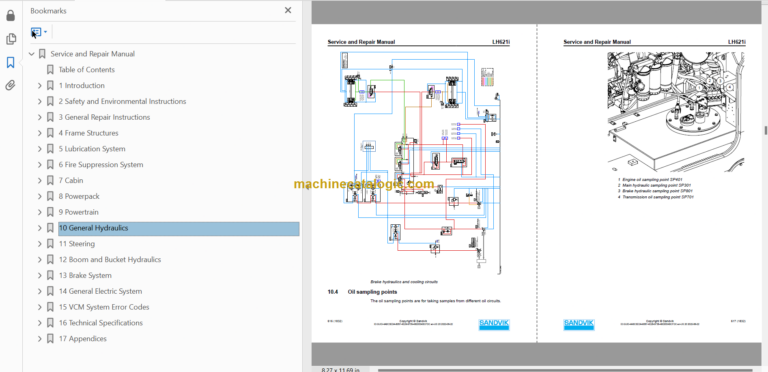This screenshot has width=768, height=372.
Task: Click the Sandvik logo on the left page
Action: pos(494,325)
